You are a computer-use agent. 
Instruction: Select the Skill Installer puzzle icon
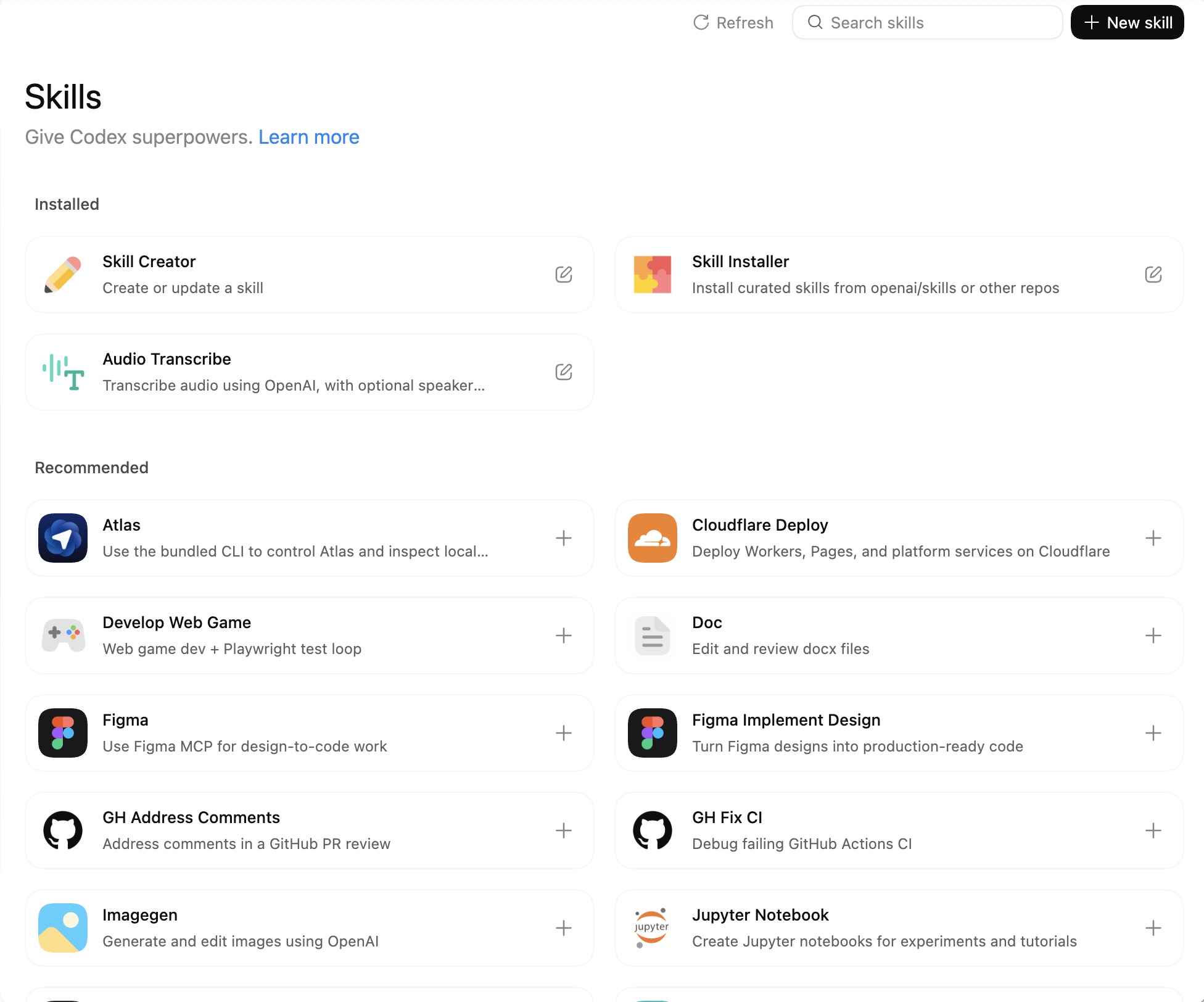coord(653,275)
